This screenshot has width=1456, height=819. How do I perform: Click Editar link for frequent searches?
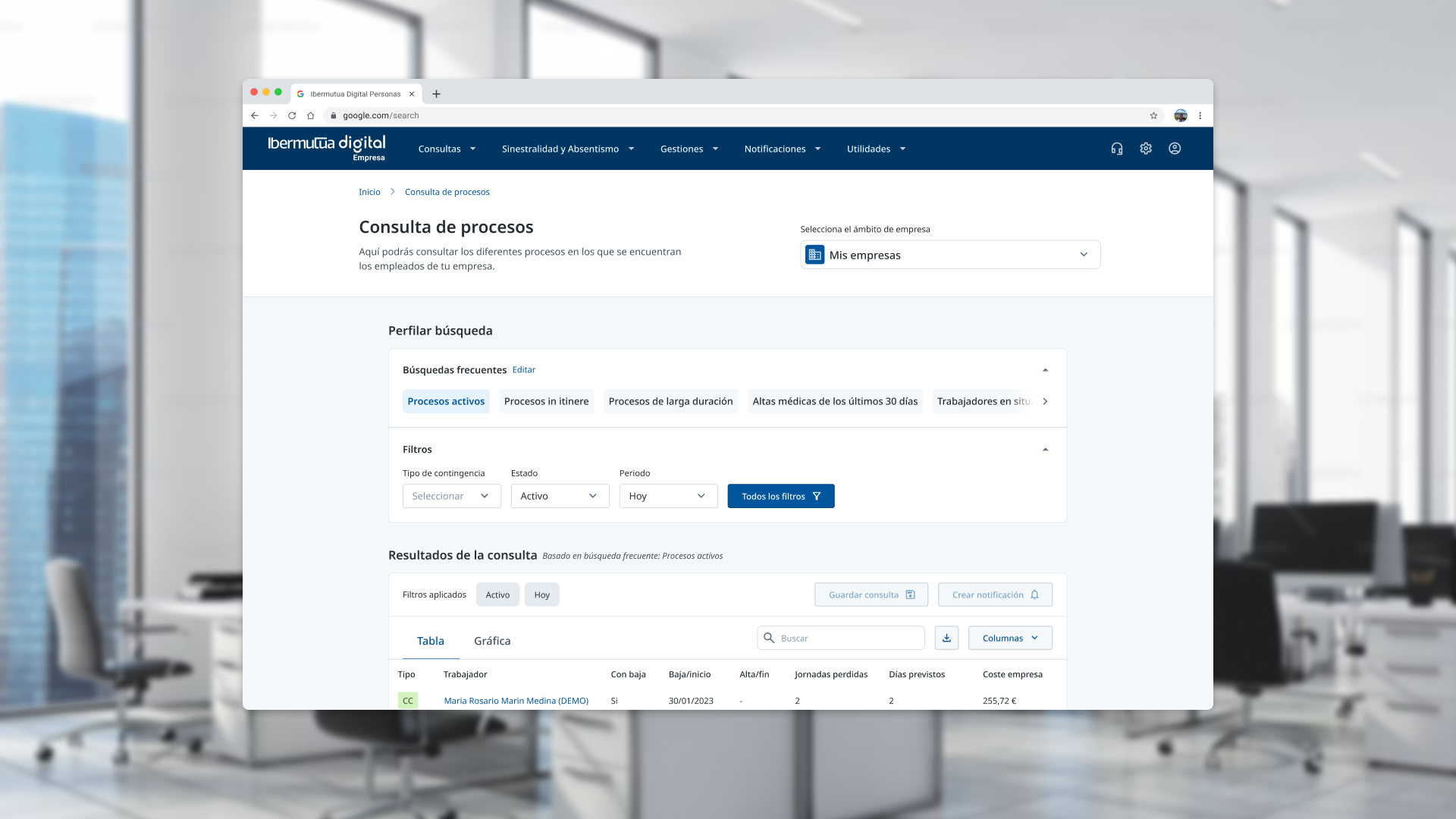pyautogui.click(x=524, y=370)
